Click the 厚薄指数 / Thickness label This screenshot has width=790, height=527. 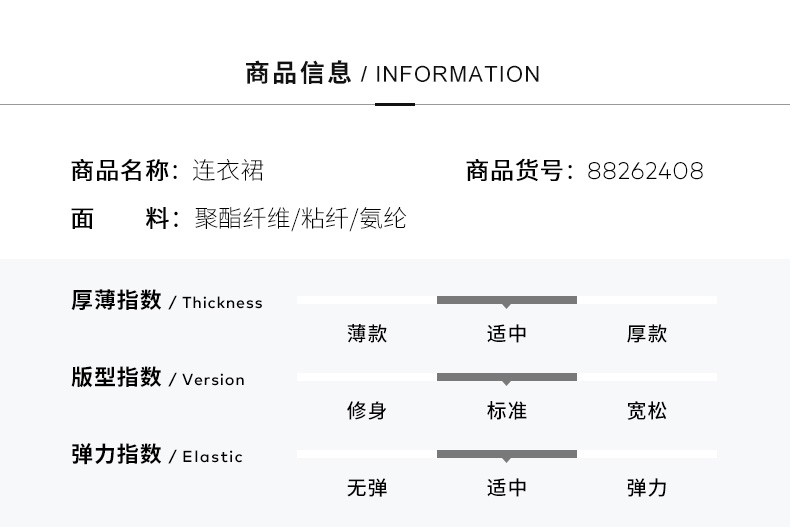(167, 300)
